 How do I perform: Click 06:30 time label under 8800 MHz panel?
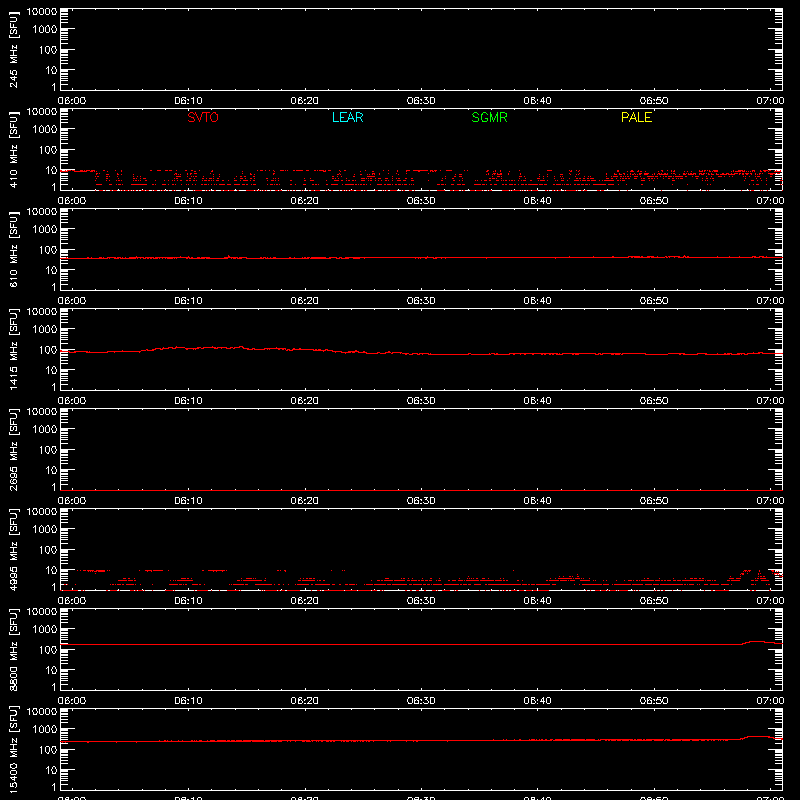point(421,701)
